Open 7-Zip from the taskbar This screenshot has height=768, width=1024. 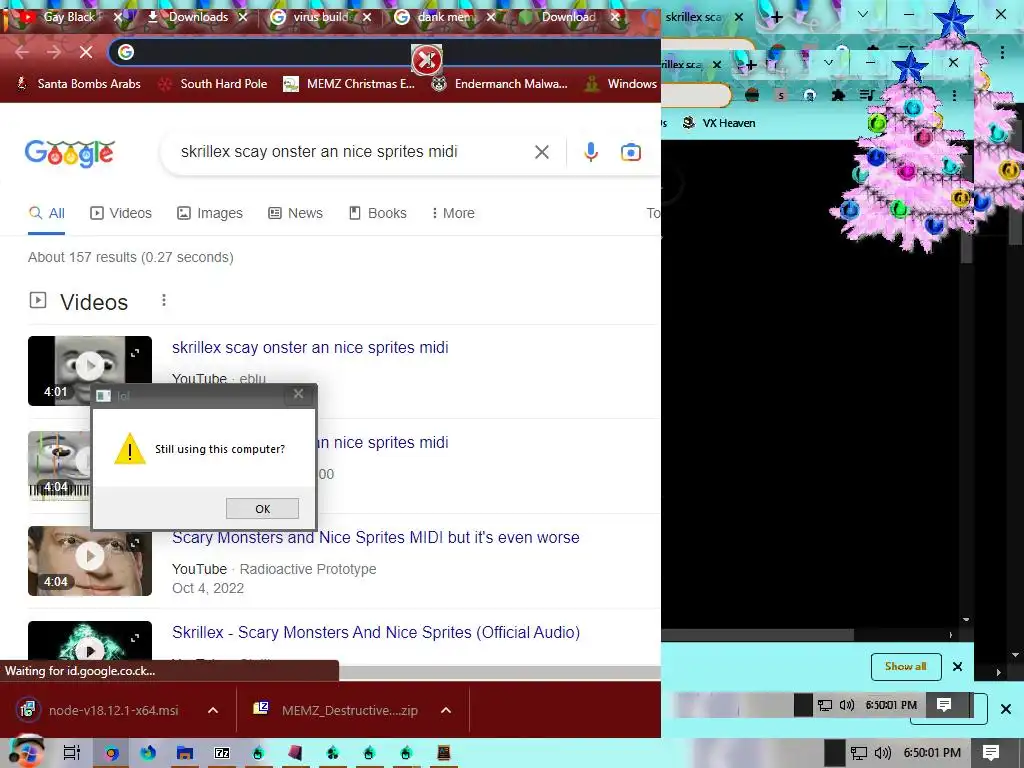pyautogui.click(x=222, y=753)
